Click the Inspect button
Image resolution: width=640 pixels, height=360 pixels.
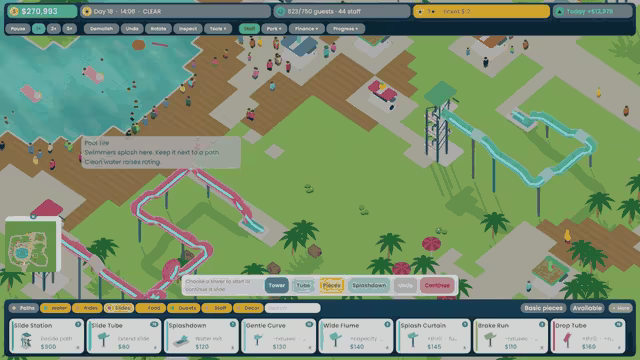[188, 29]
